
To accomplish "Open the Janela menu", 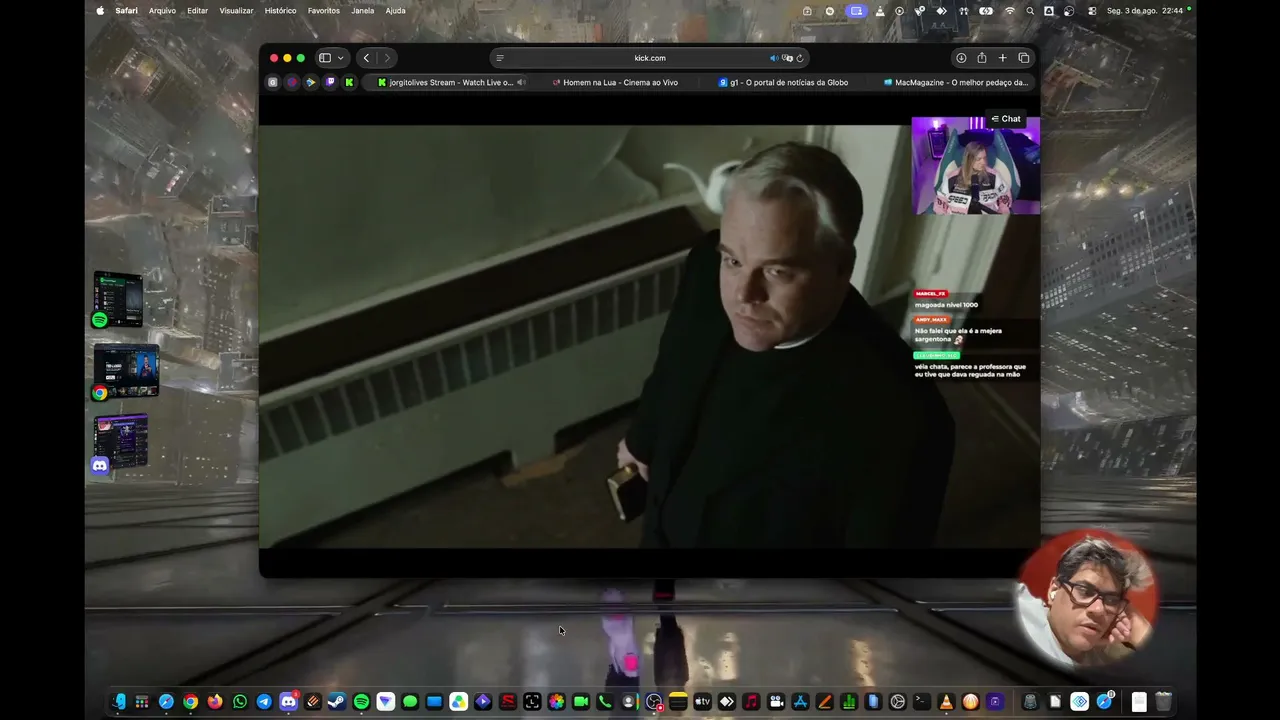I will (363, 11).
